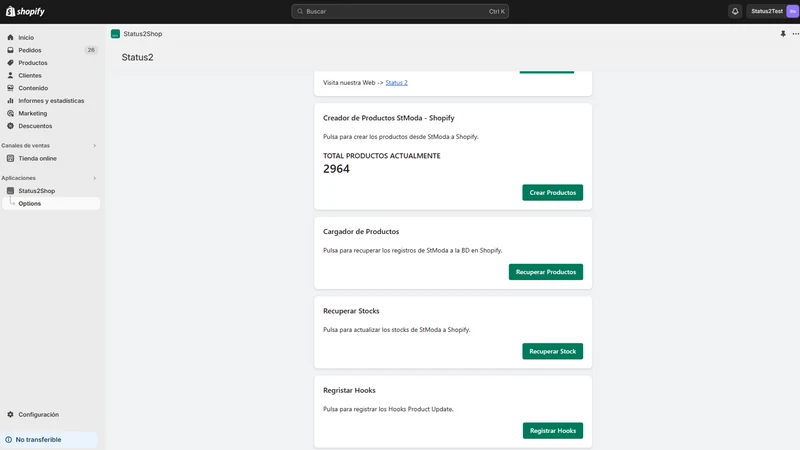The height and width of the screenshot is (450, 800).
Task: Click the No transferible info icon
Action: click(9, 440)
